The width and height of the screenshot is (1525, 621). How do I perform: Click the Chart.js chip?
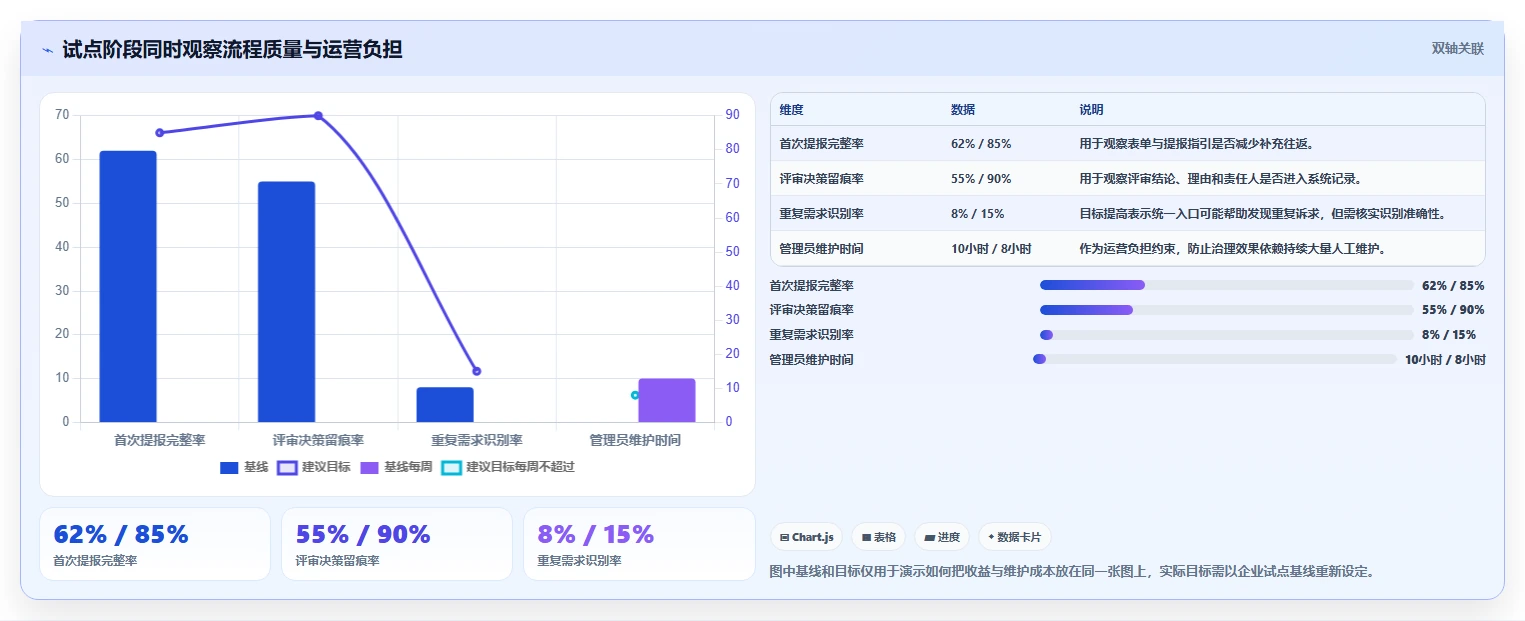[806, 537]
